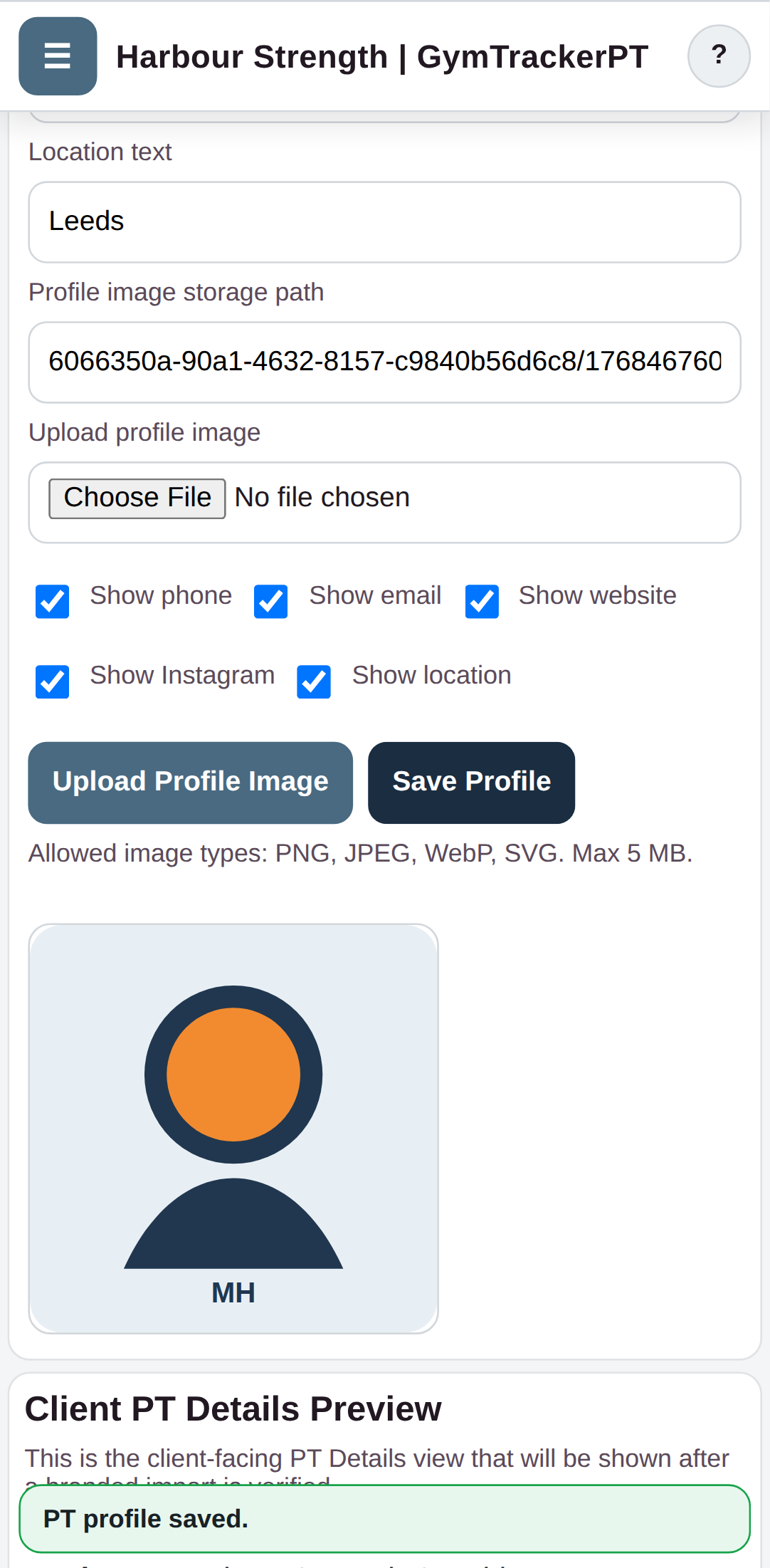Click the help question mark icon
The image size is (770, 1568).
[x=719, y=56]
